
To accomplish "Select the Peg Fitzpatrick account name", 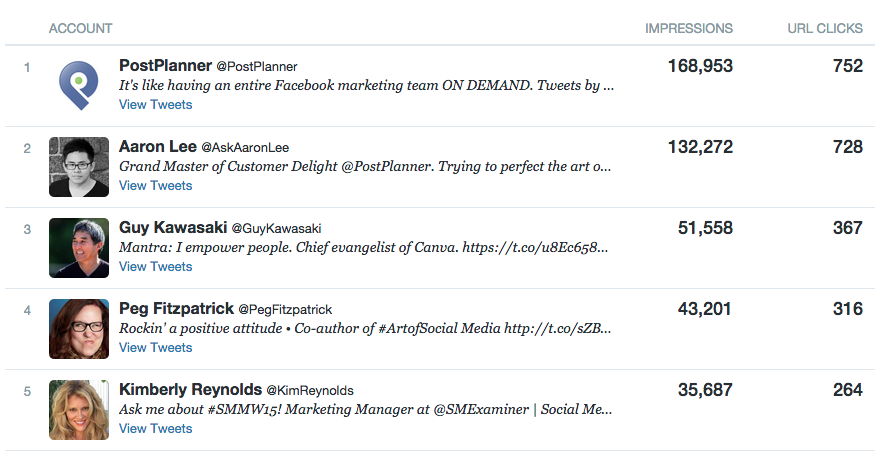I will 176,309.
